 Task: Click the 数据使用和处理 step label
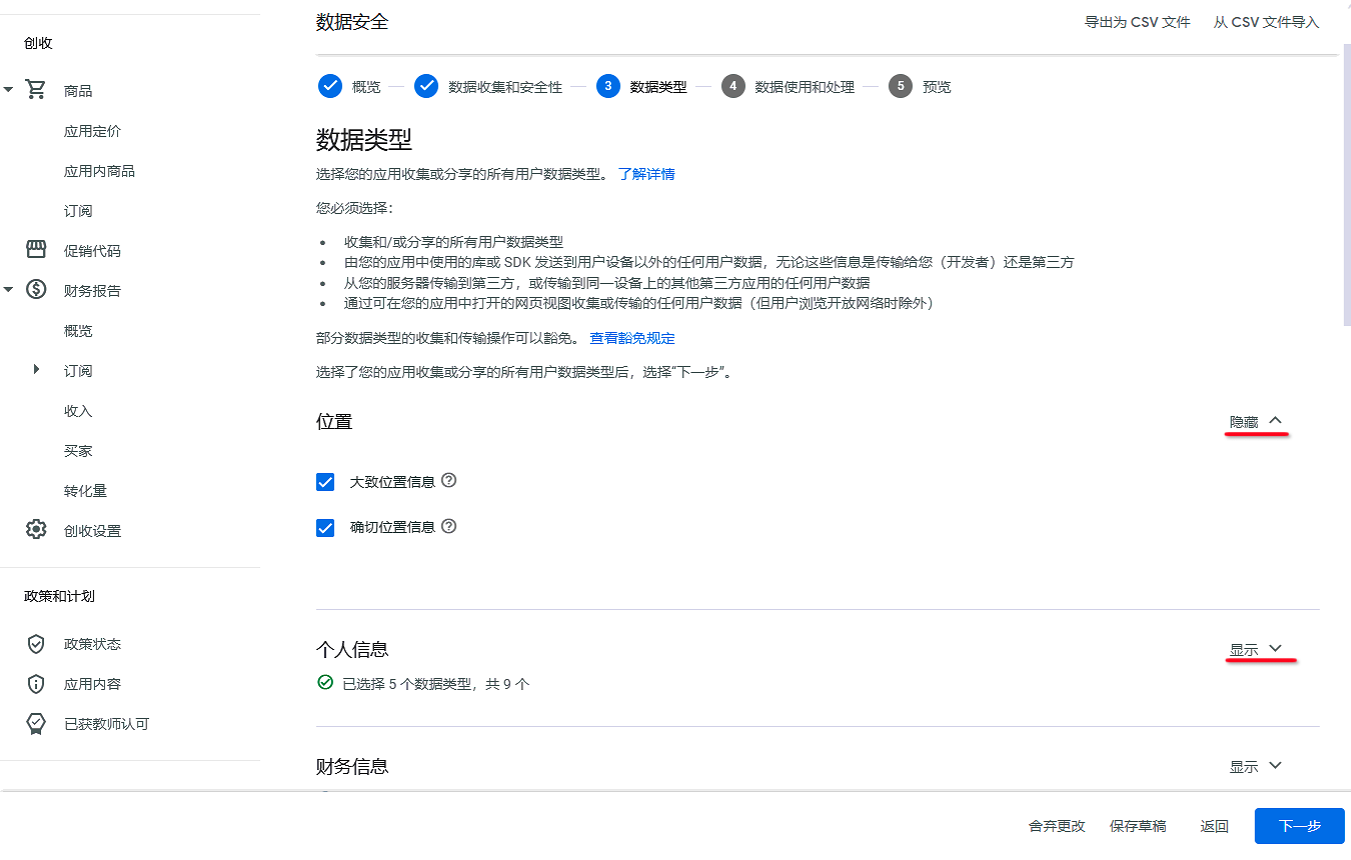(804, 87)
